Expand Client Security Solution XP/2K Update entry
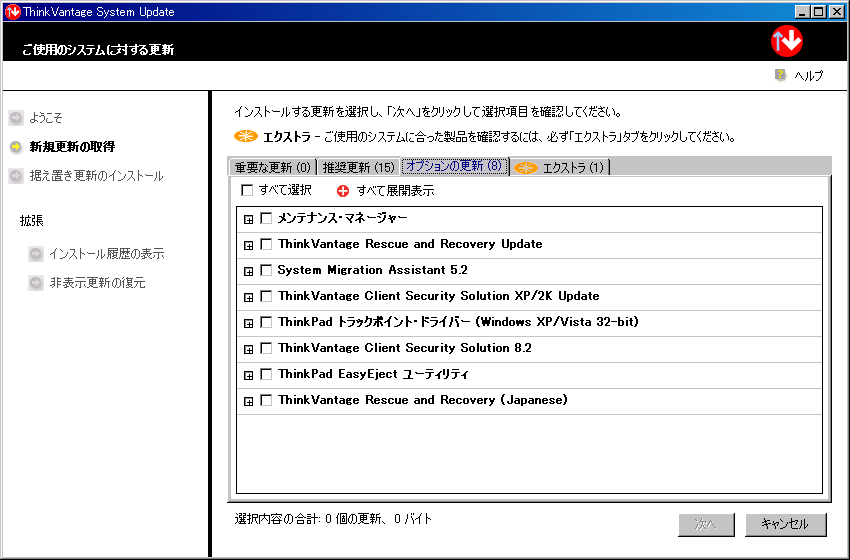The image size is (850, 560). click(x=248, y=298)
